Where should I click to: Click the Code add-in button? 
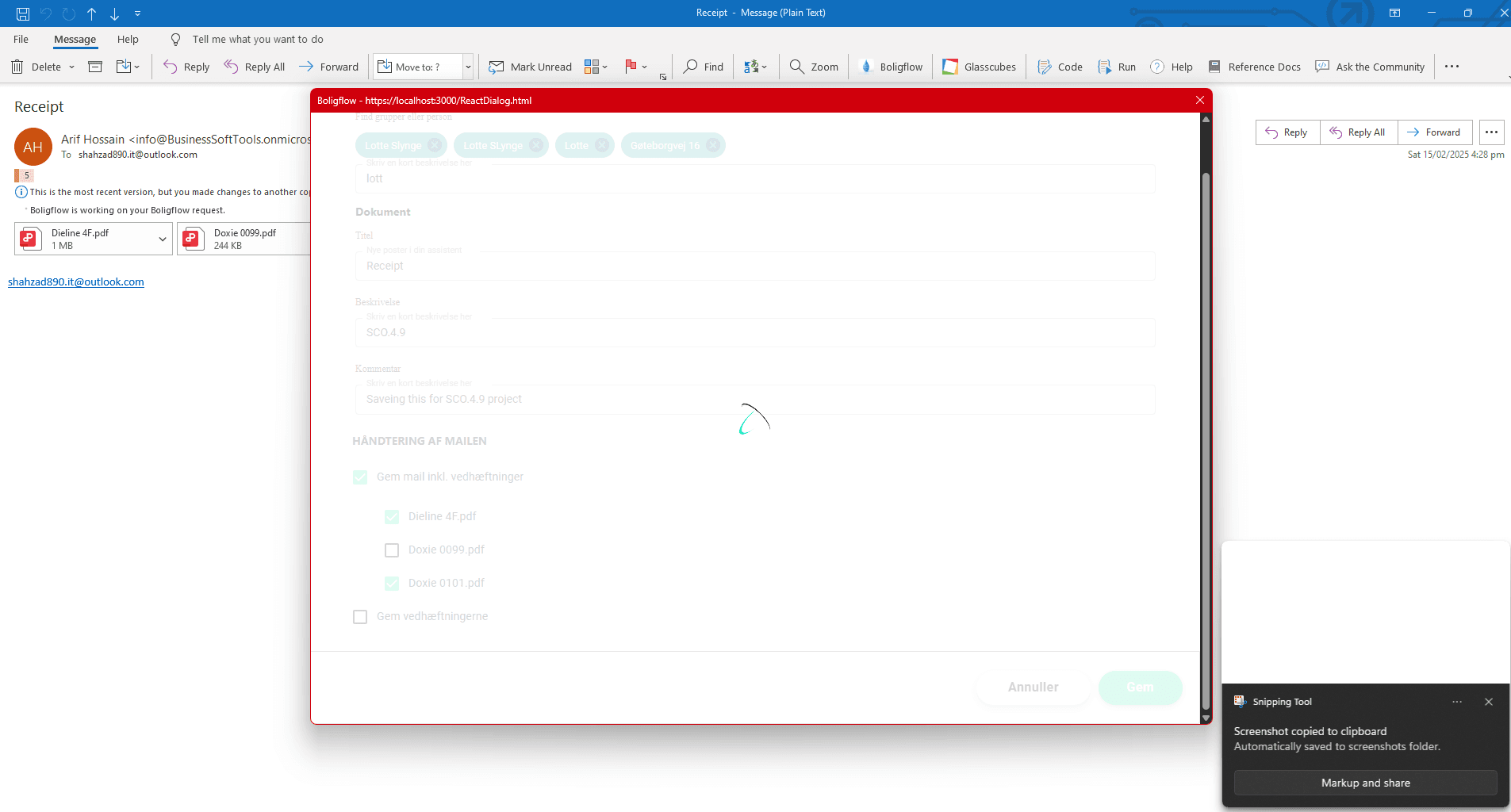click(1060, 67)
